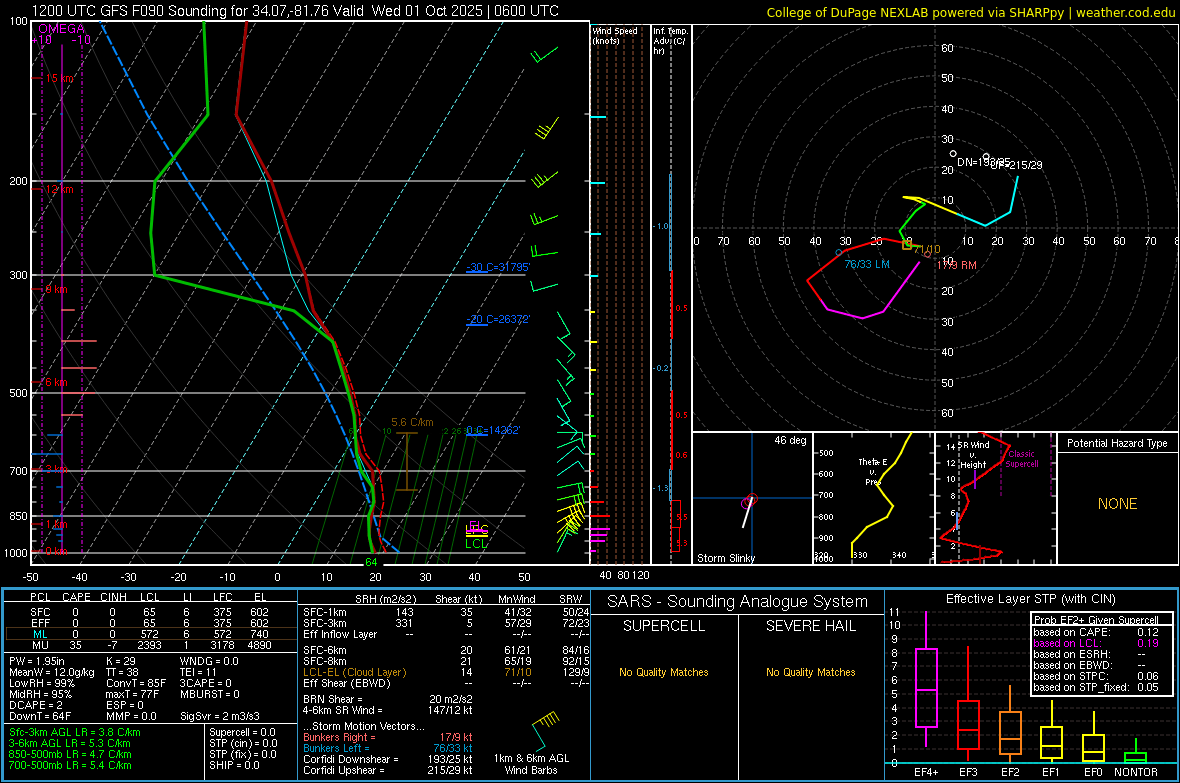Click the EF0 axis label
The height and width of the screenshot is (783, 1180).
coord(1093,772)
